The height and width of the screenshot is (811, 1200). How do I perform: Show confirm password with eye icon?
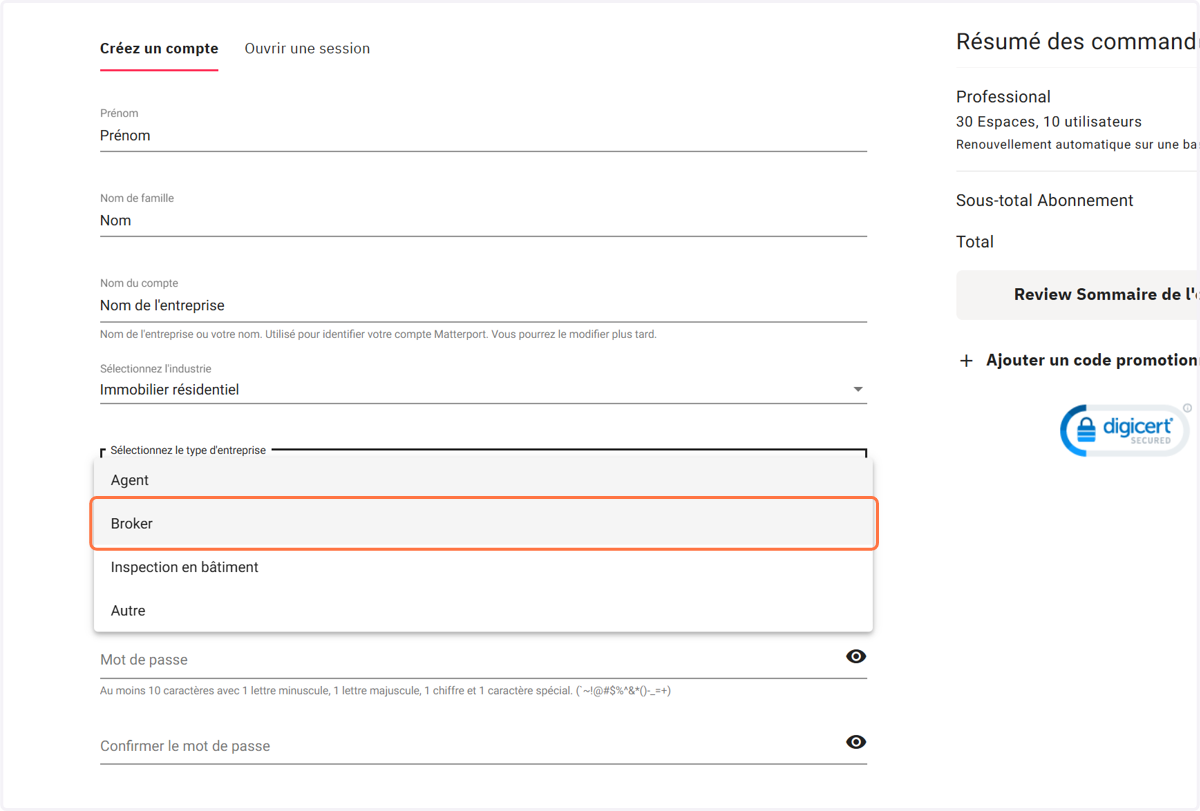[856, 742]
